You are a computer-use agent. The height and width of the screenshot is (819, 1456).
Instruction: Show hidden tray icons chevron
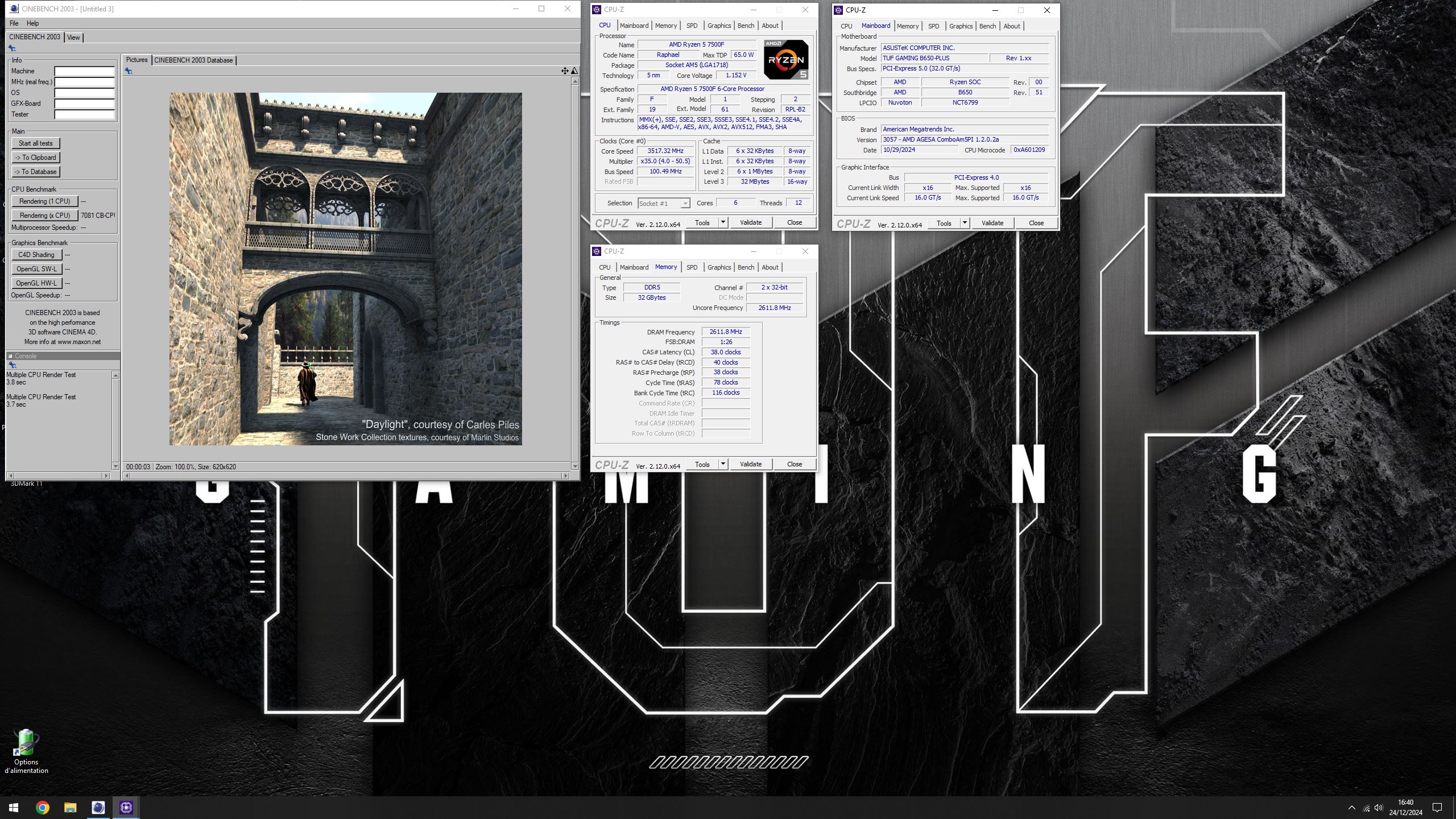point(1351,808)
